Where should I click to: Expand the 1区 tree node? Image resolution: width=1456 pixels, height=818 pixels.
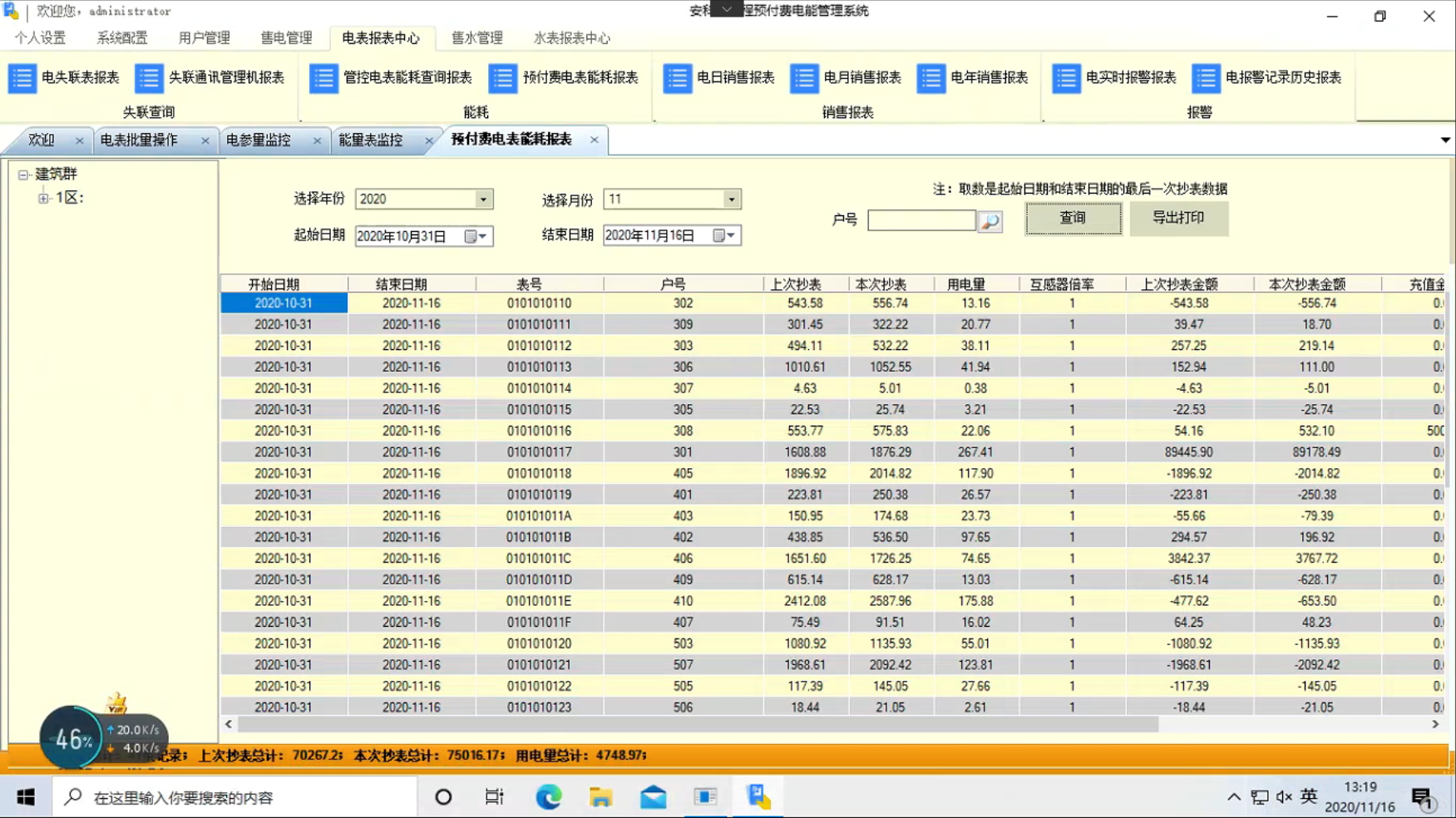[x=43, y=198]
